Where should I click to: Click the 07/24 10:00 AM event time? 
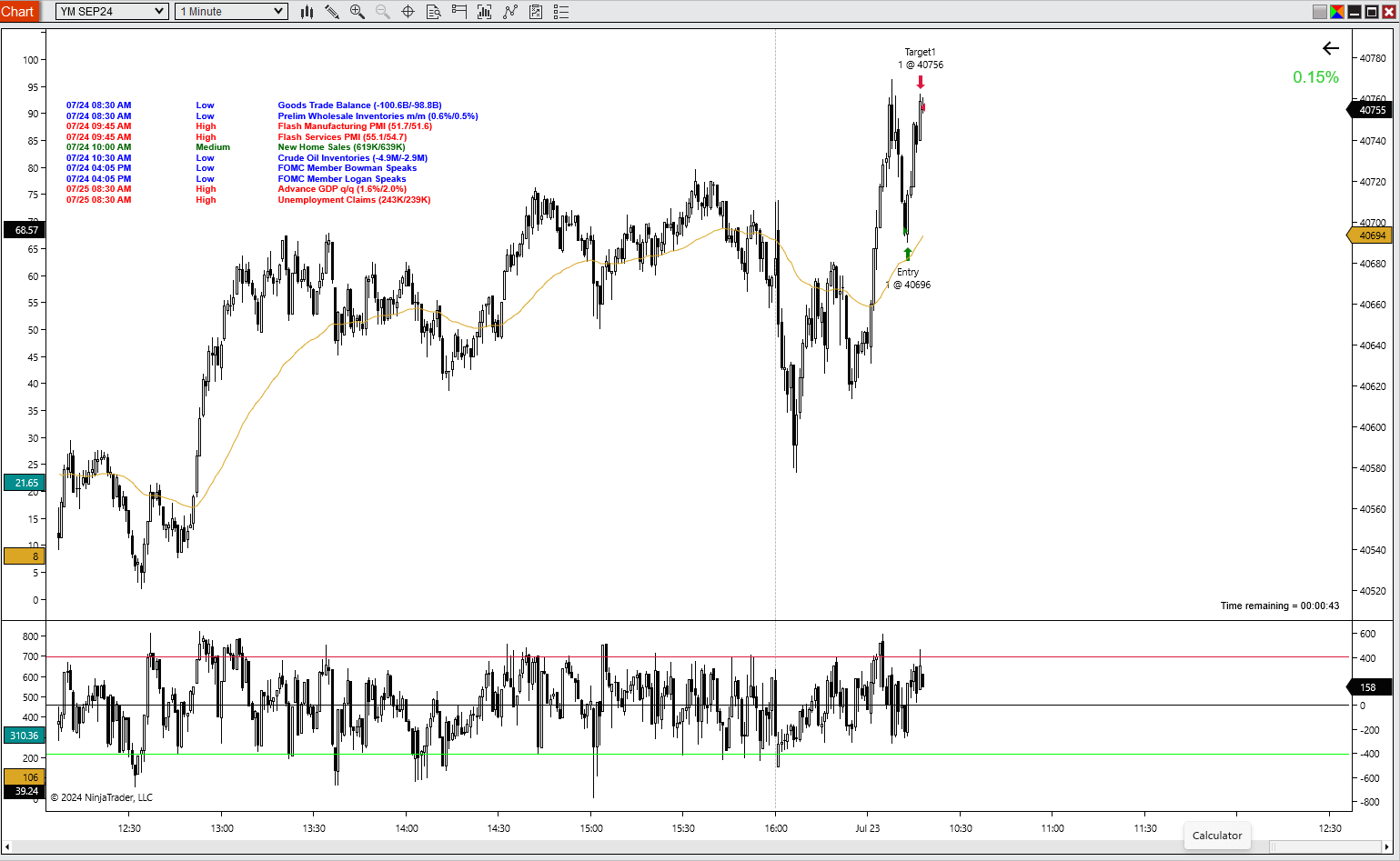tap(98, 147)
